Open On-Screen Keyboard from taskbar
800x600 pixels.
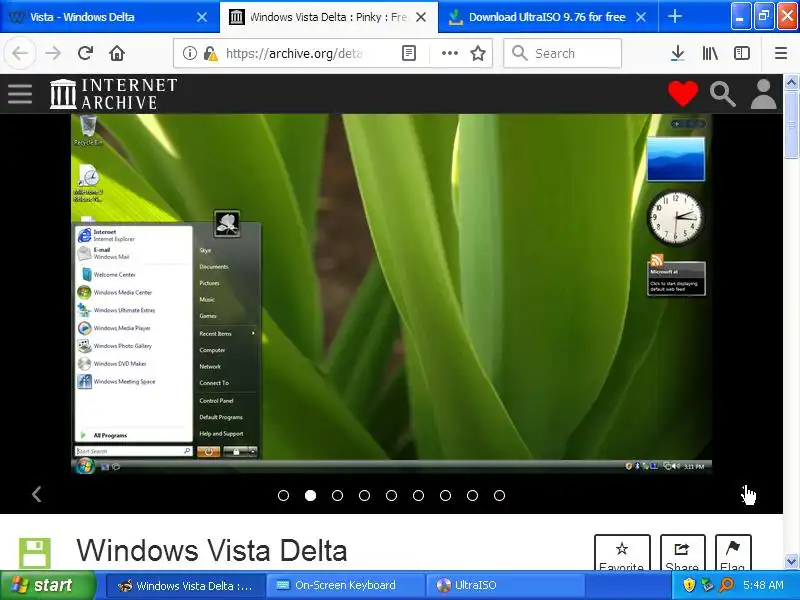[346, 586]
